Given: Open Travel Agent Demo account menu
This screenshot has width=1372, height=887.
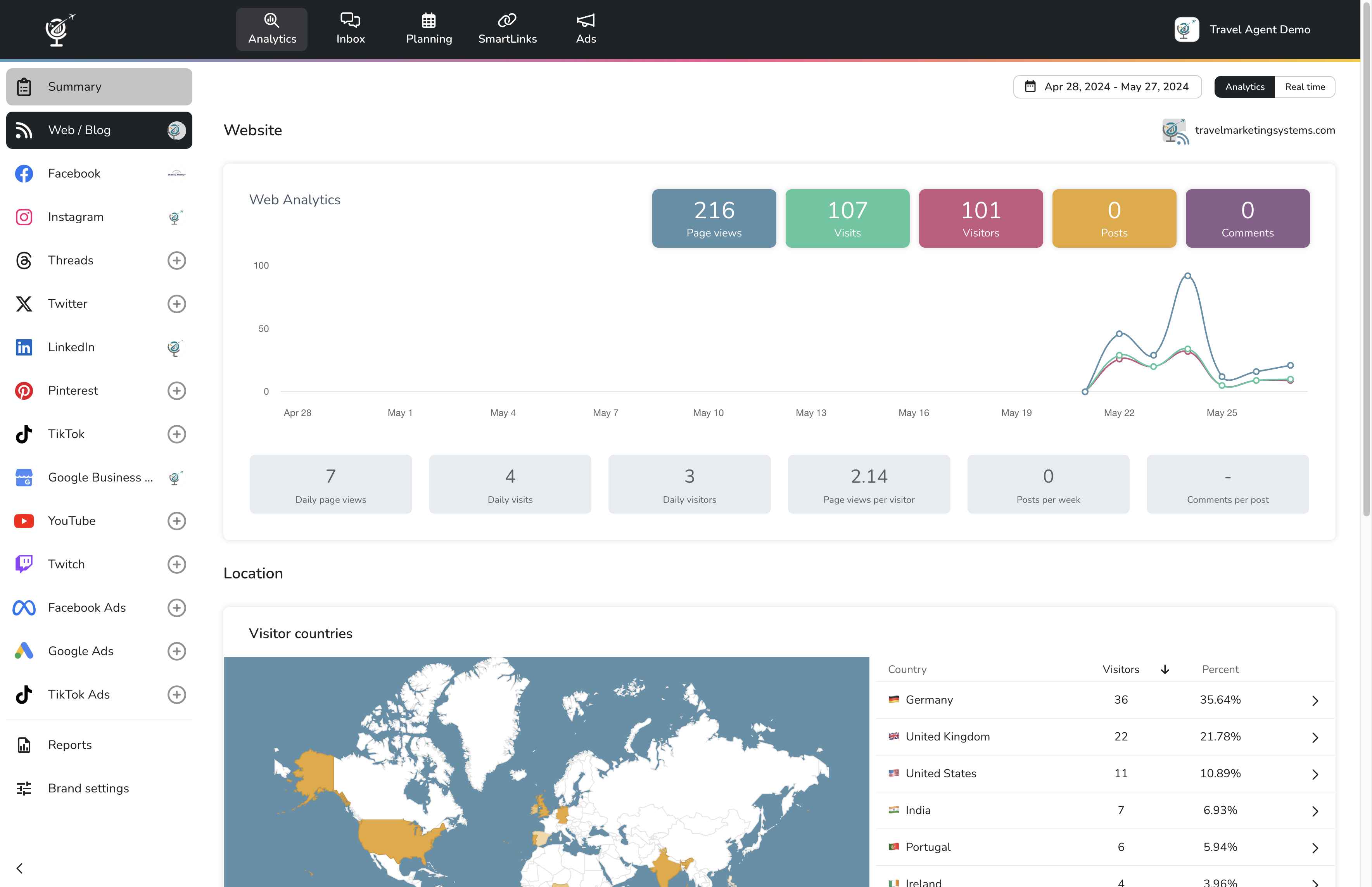Looking at the screenshot, I should tap(1242, 29).
